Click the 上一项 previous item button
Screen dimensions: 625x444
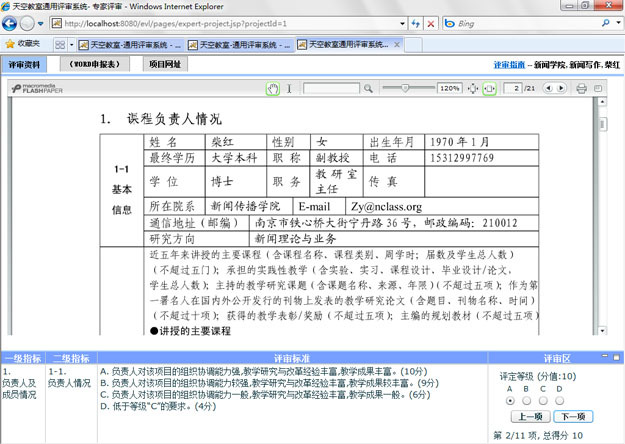[x=531, y=417]
